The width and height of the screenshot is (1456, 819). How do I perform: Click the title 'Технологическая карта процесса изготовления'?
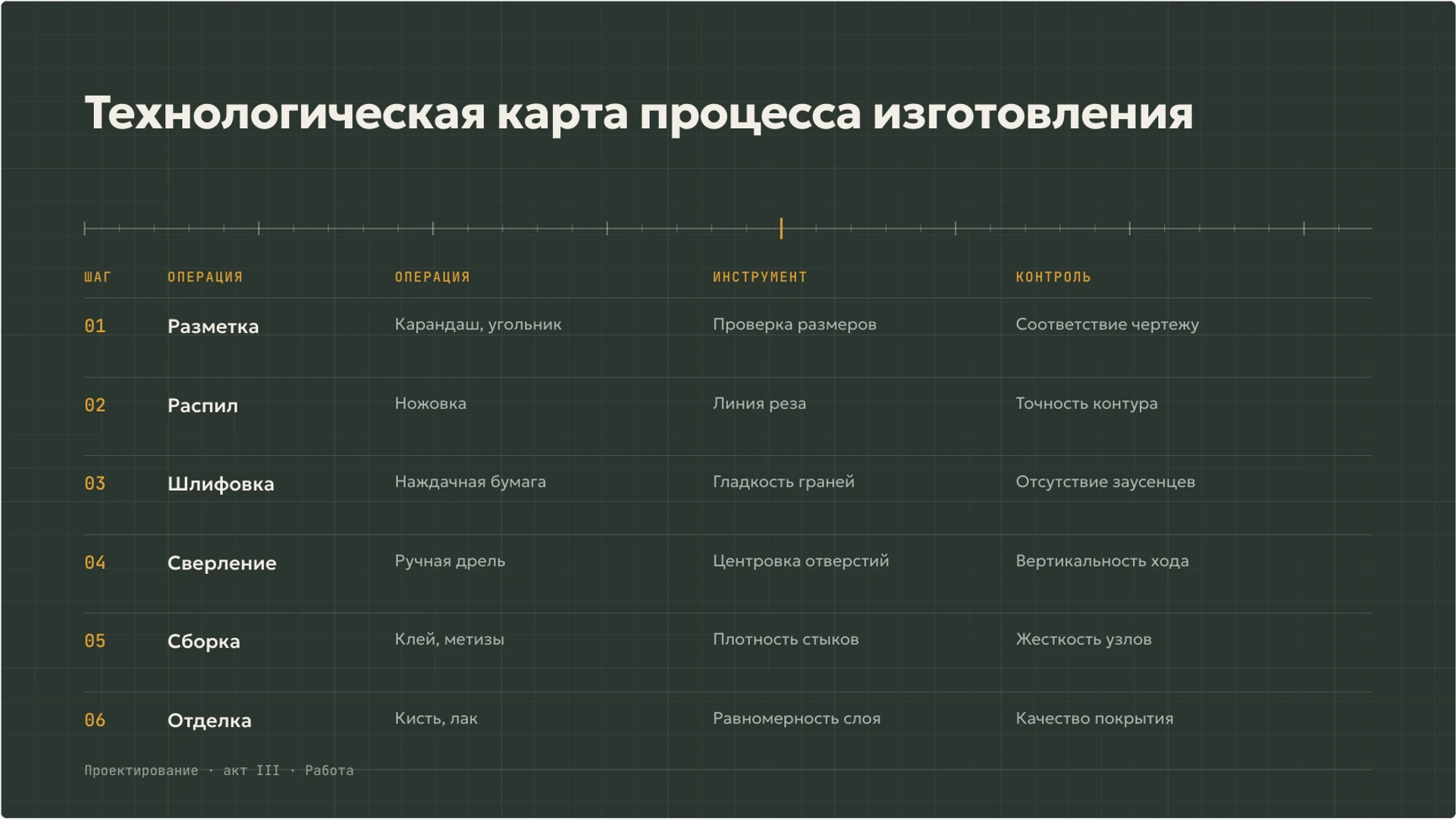coord(639,114)
